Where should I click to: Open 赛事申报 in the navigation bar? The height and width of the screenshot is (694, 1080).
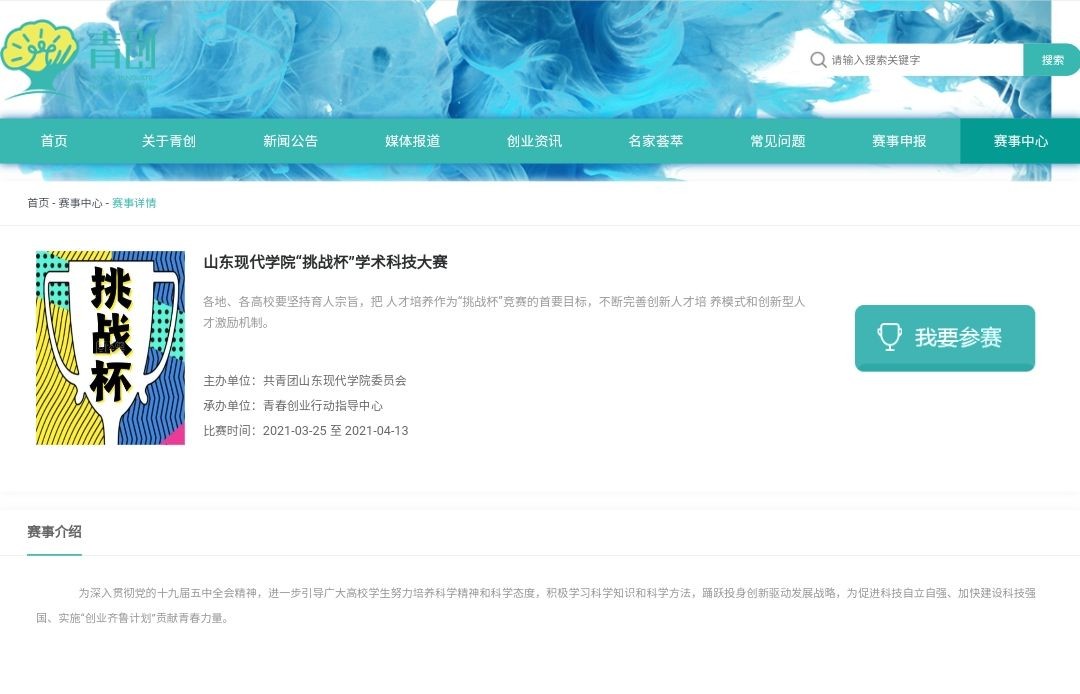point(899,141)
